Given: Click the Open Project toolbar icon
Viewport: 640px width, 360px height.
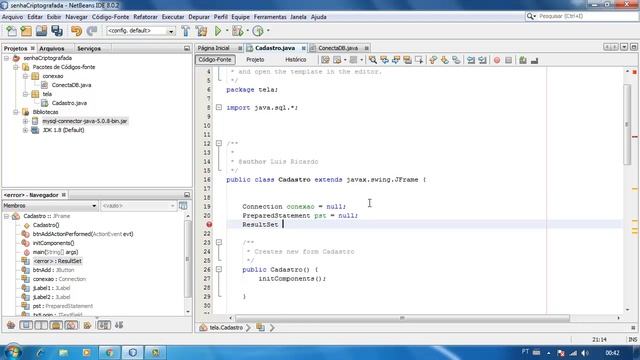Looking at the screenshot, I should tap(42, 31).
